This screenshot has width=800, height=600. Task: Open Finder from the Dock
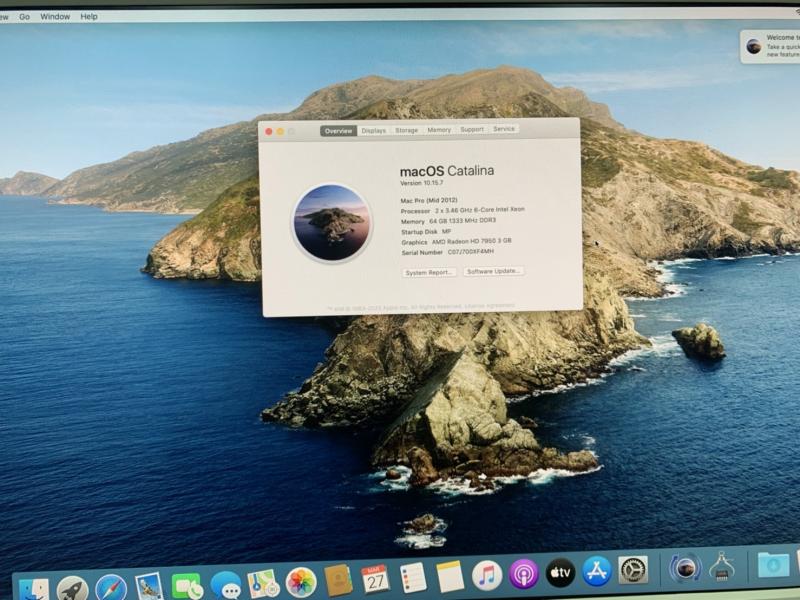pyautogui.click(x=34, y=589)
